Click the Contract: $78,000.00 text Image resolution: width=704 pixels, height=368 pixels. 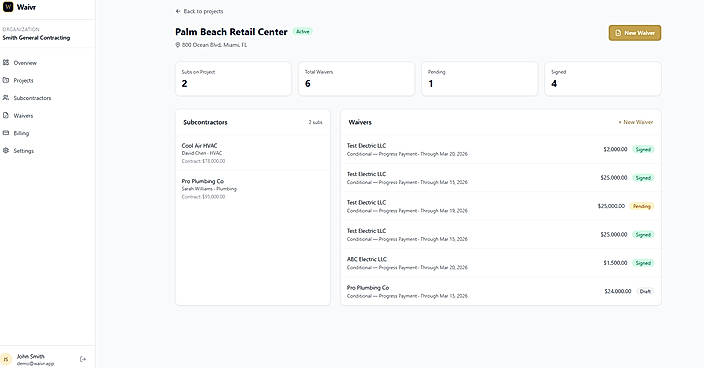coord(203,161)
